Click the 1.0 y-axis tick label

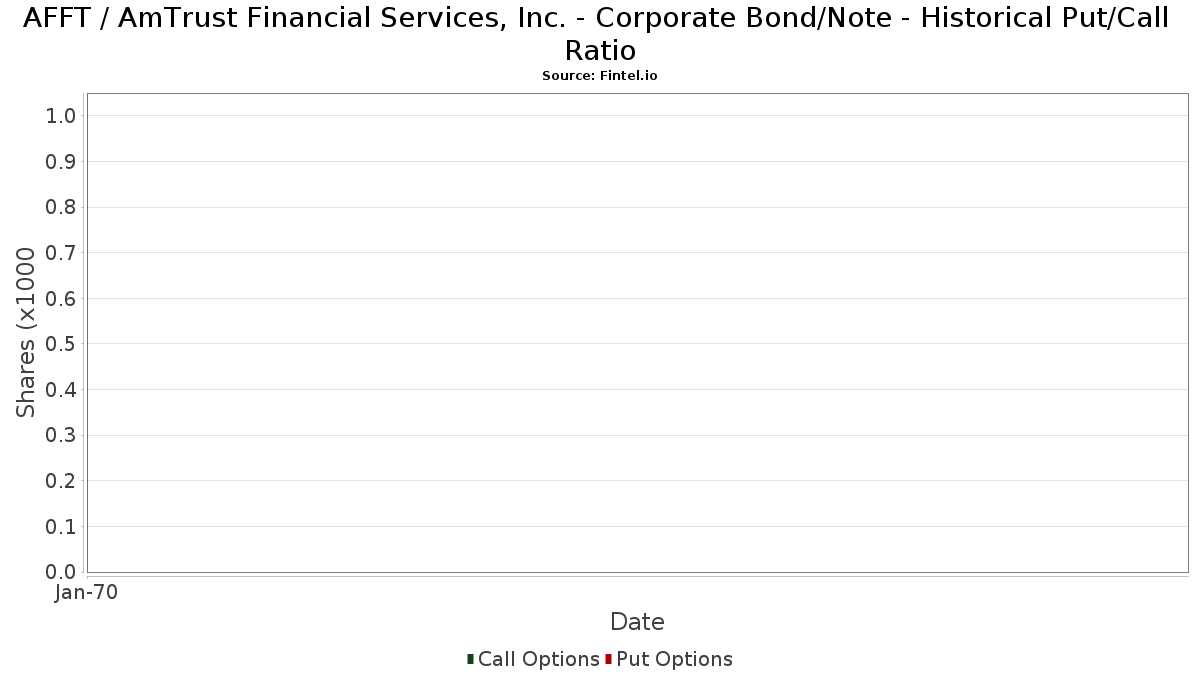[x=61, y=116]
